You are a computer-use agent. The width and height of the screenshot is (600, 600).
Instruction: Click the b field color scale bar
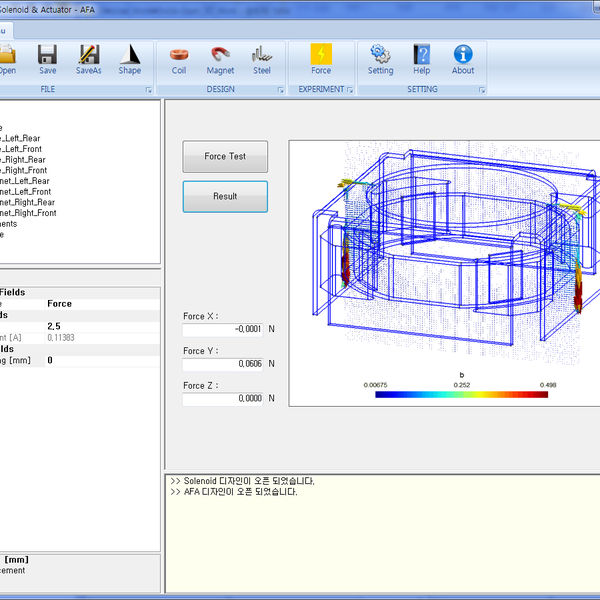tap(462, 394)
